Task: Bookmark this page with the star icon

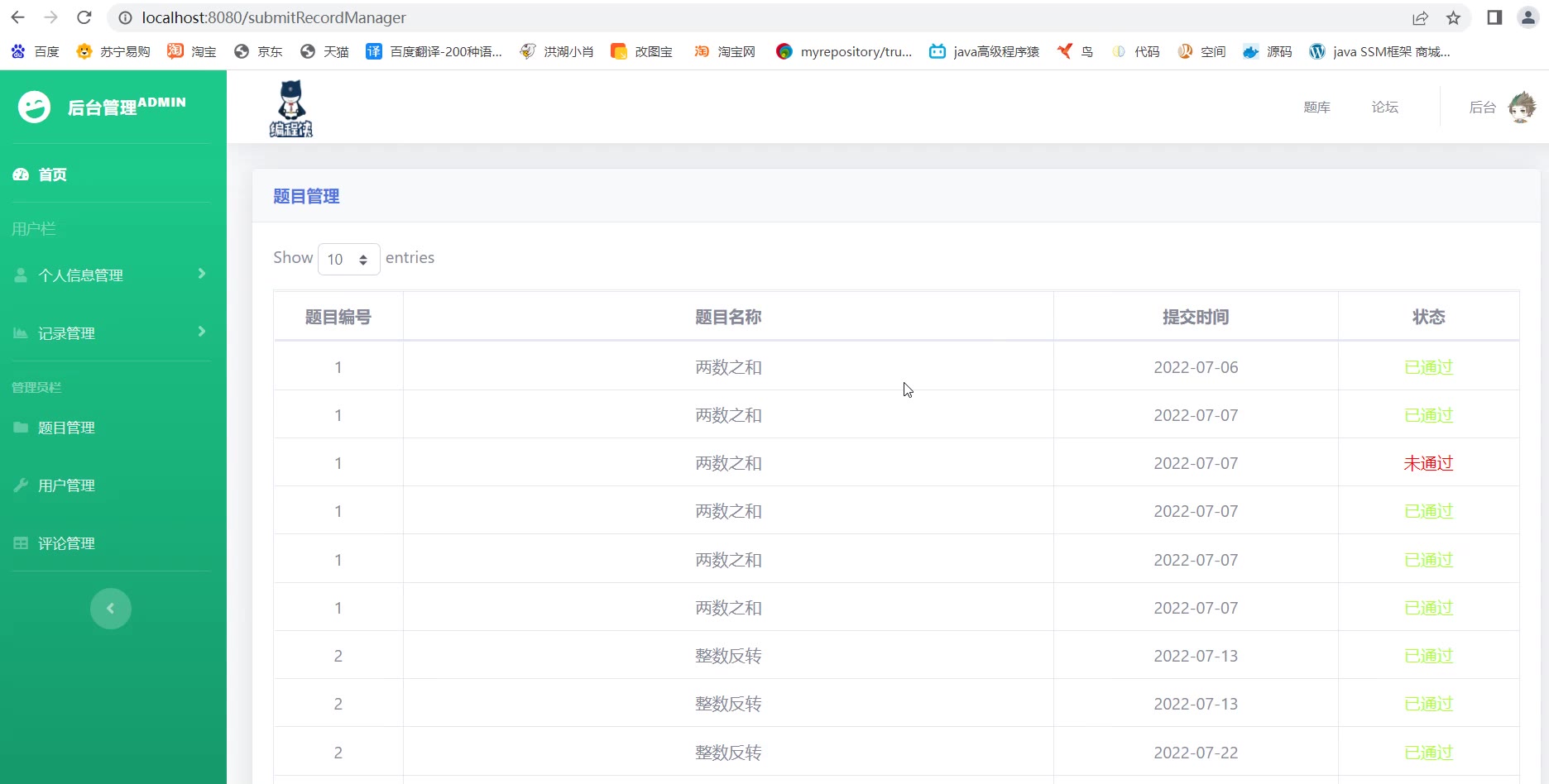Action: tap(1453, 17)
